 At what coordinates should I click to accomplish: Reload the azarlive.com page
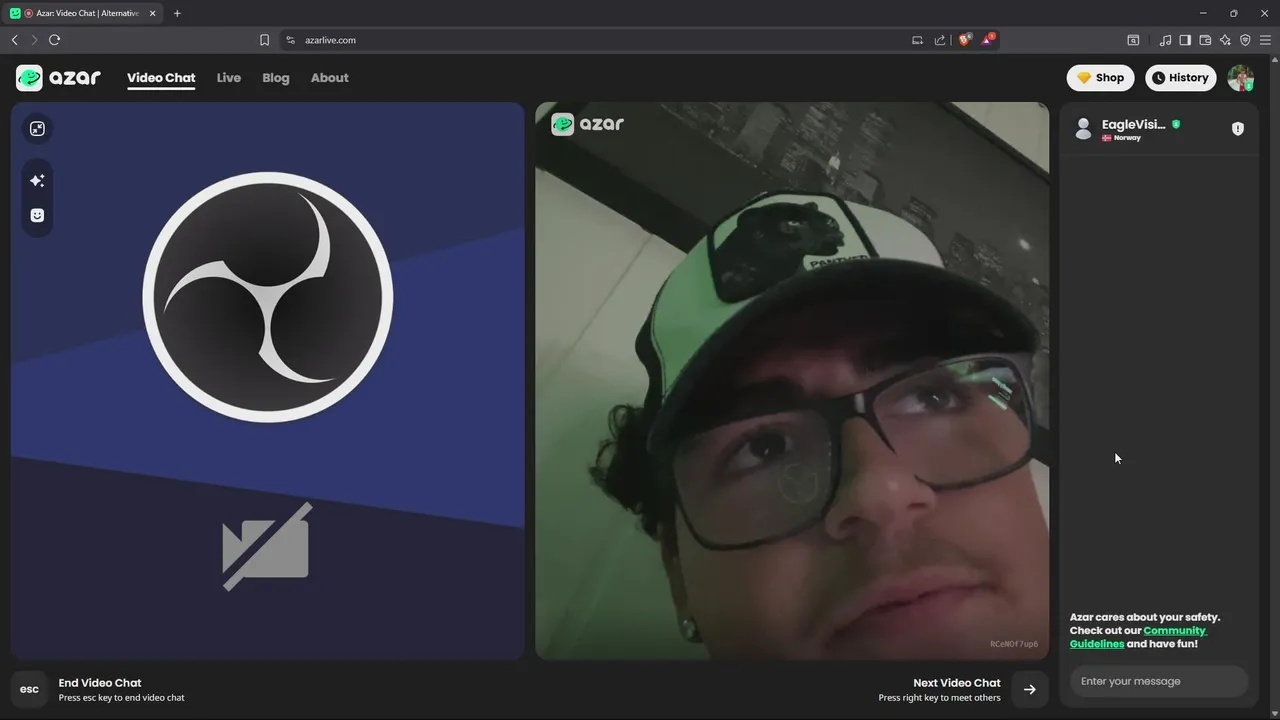click(x=55, y=40)
